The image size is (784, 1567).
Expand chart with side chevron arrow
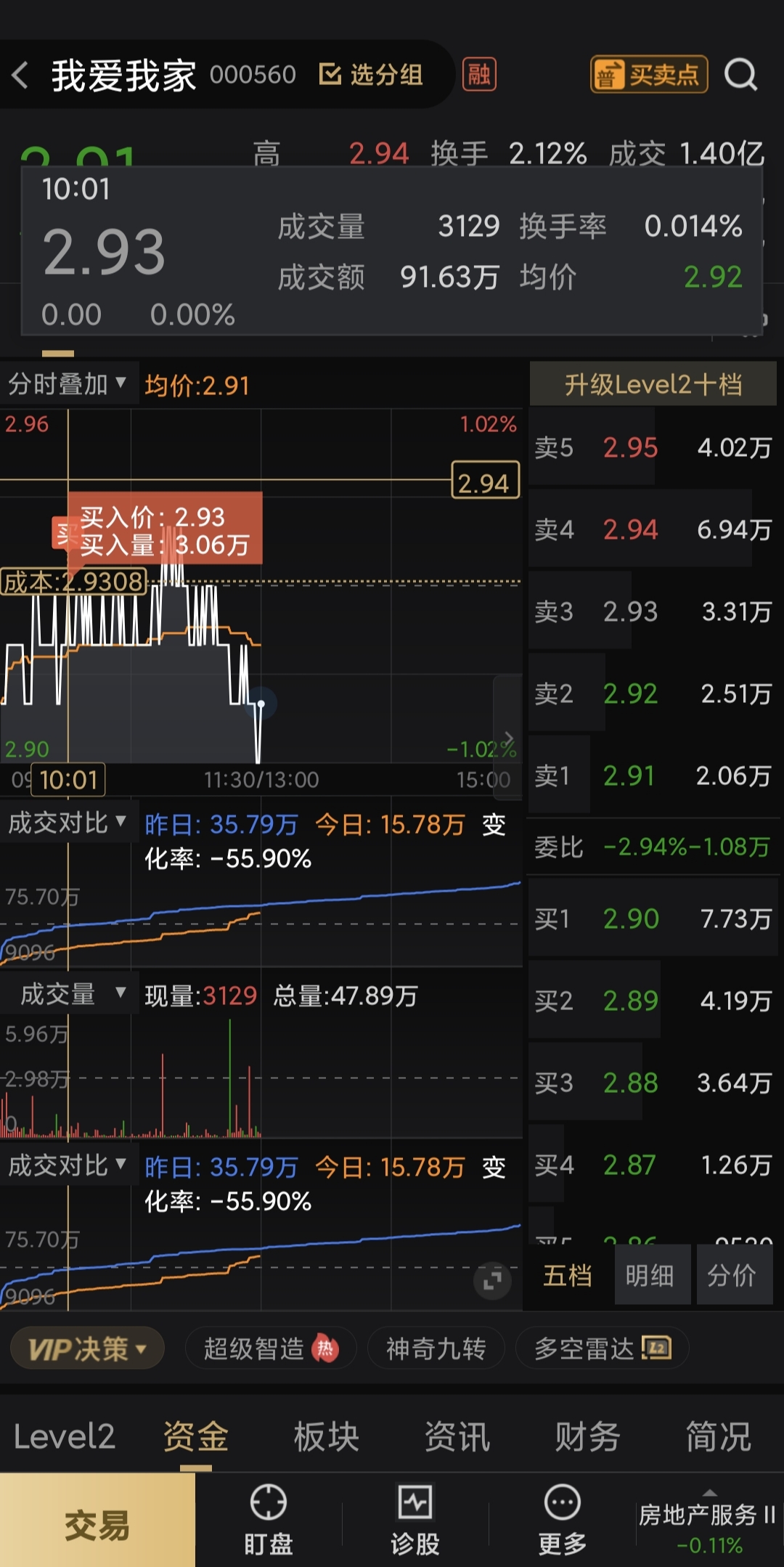pos(508,738)
